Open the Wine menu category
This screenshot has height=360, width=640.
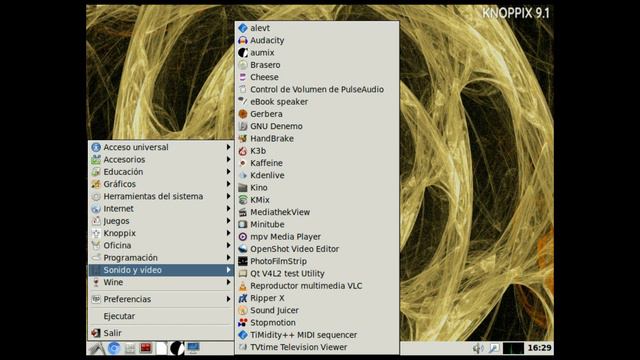[x=161, y=282]
